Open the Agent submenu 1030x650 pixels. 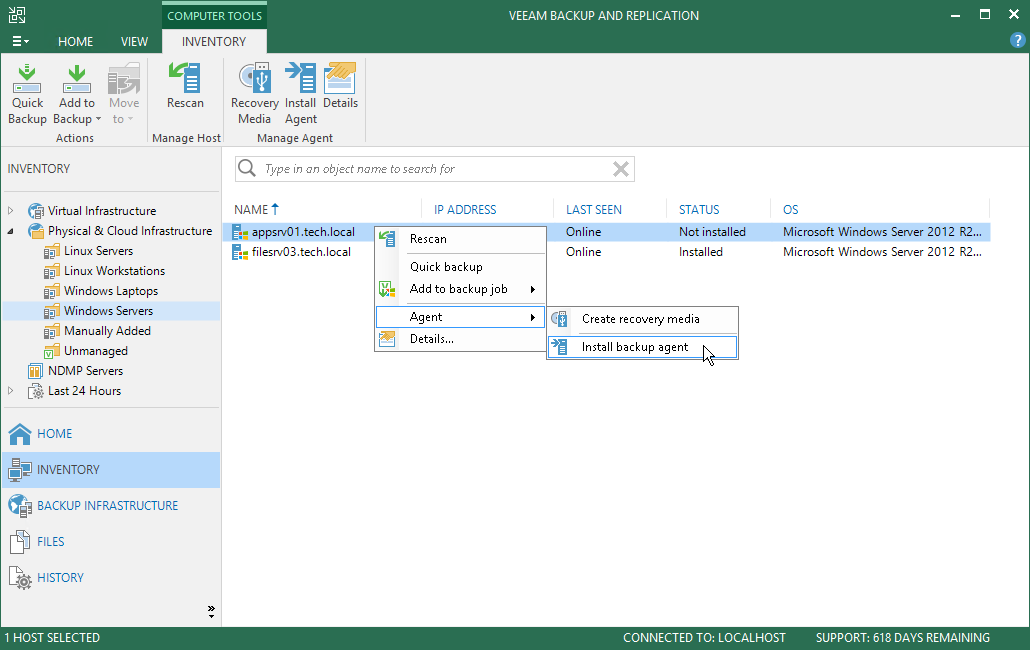tap(460, 317)
